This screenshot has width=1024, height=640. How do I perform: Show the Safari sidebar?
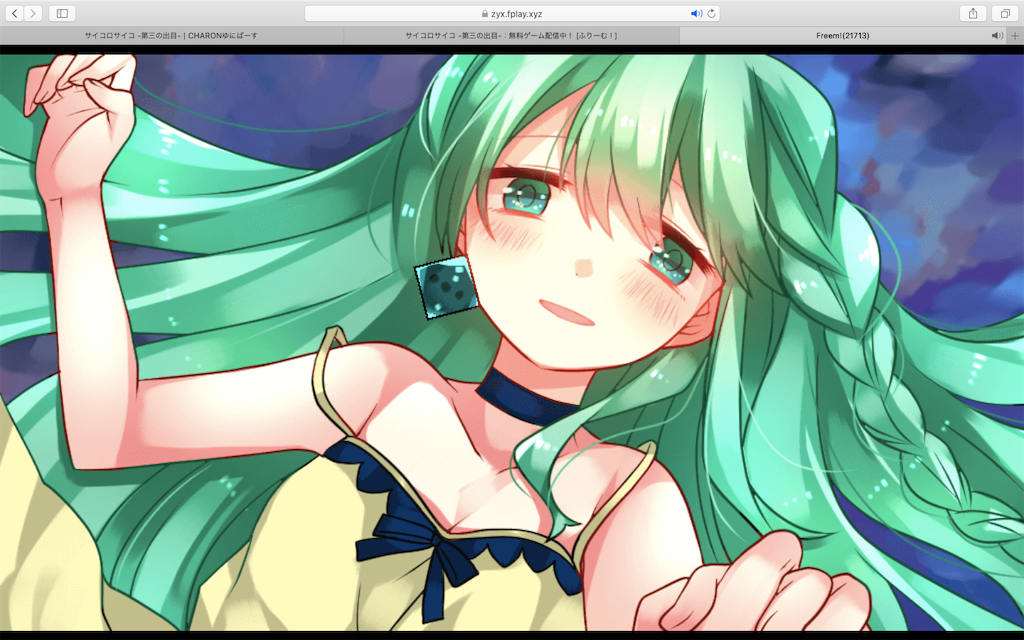click(x=62, y=13)
